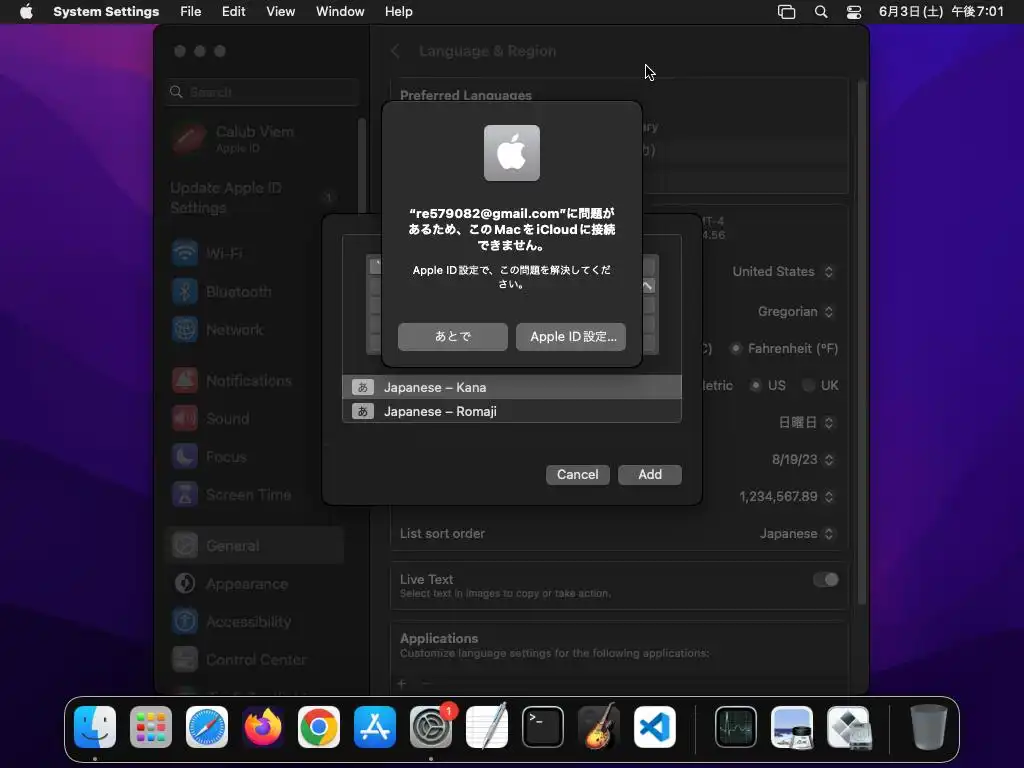Image resolution: width=1024 pixels, height=768 pixels.
Task: Click the settings pane vertical scrollbar
Action: click(862, 342)
